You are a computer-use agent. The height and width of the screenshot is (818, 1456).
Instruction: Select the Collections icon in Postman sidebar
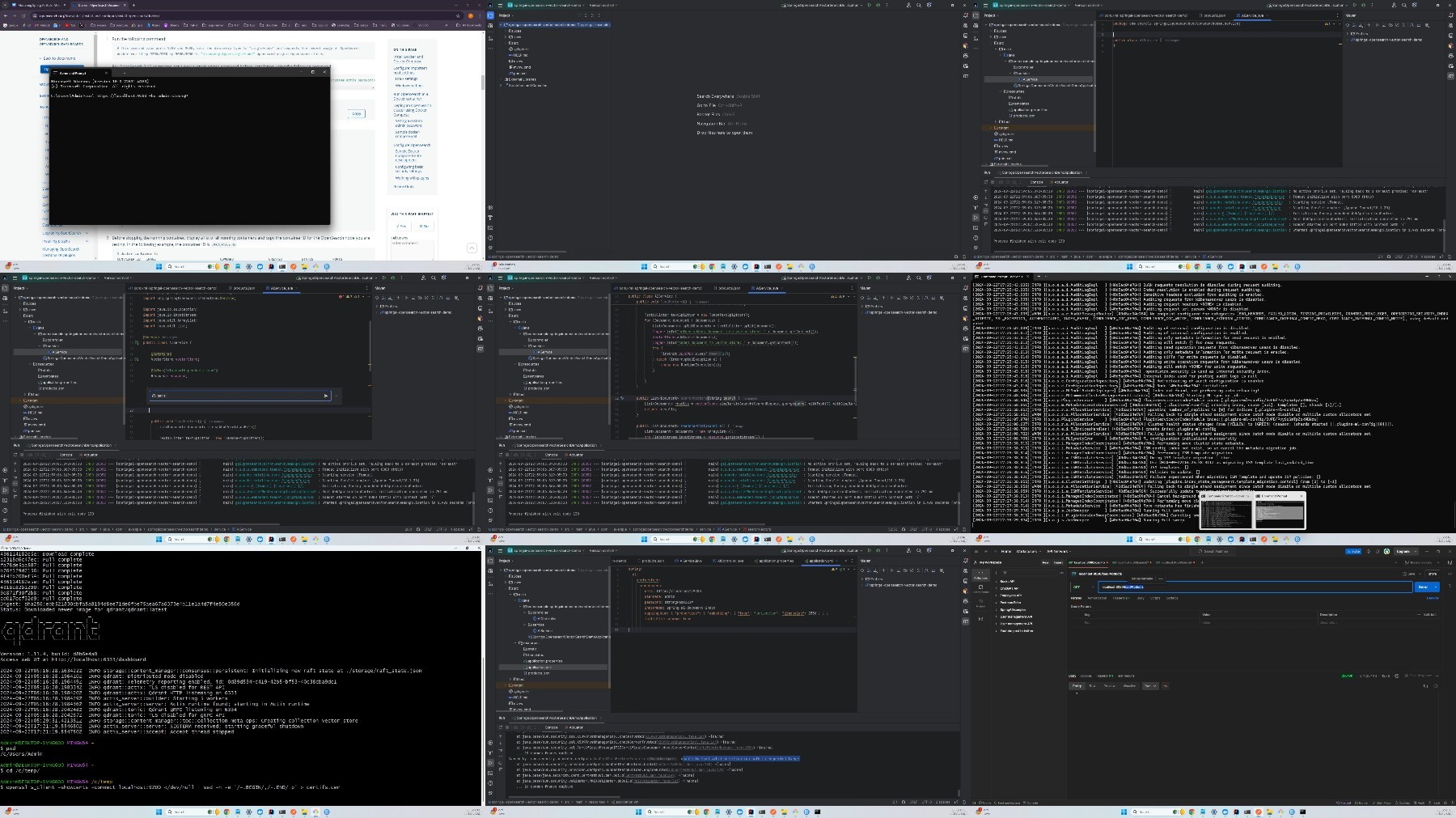(x=980, y=575)
